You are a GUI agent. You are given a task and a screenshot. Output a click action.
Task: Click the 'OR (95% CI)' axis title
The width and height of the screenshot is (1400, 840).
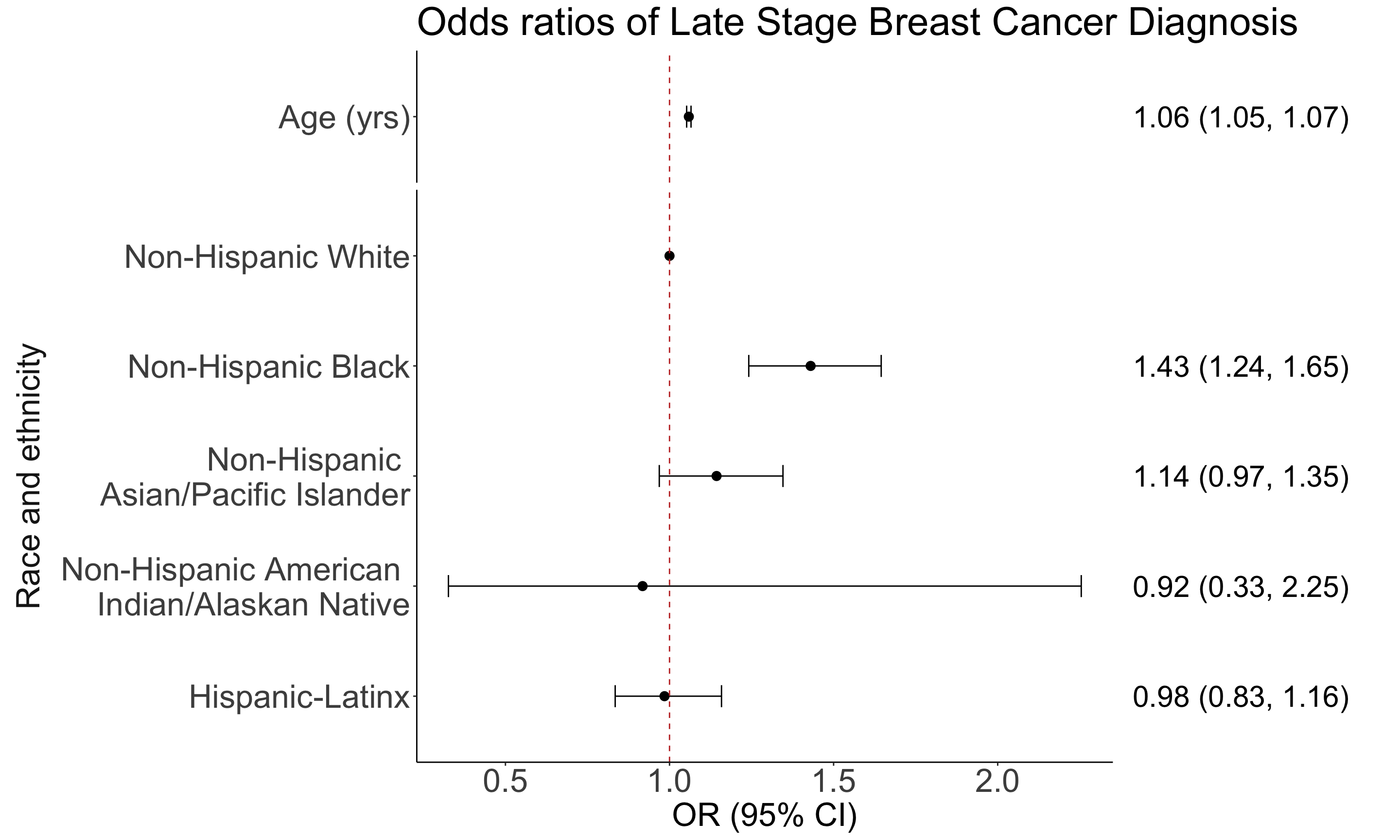(x=765, y=816)
